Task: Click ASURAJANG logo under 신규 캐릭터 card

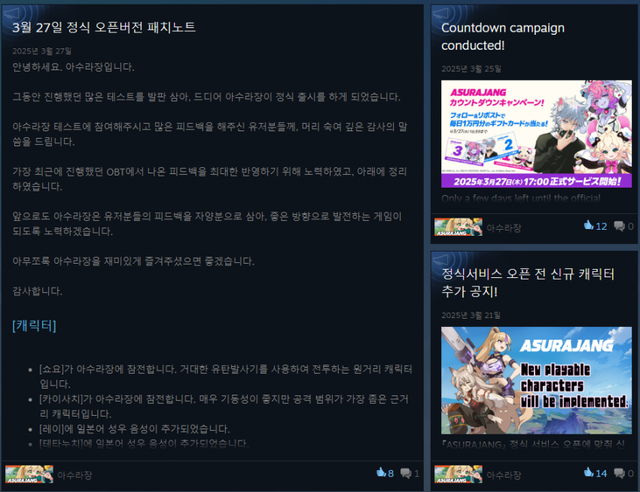Action: [x=458, y=473]
